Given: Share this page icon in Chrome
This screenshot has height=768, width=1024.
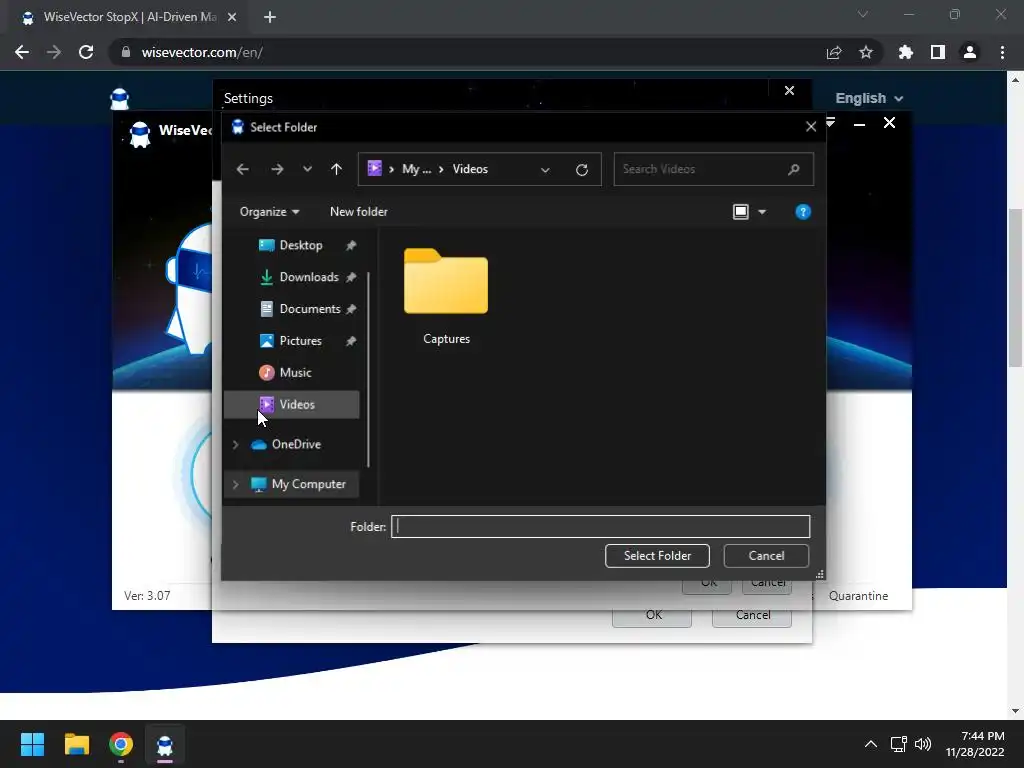Looking at the screenshot, I should coord(834,52).
